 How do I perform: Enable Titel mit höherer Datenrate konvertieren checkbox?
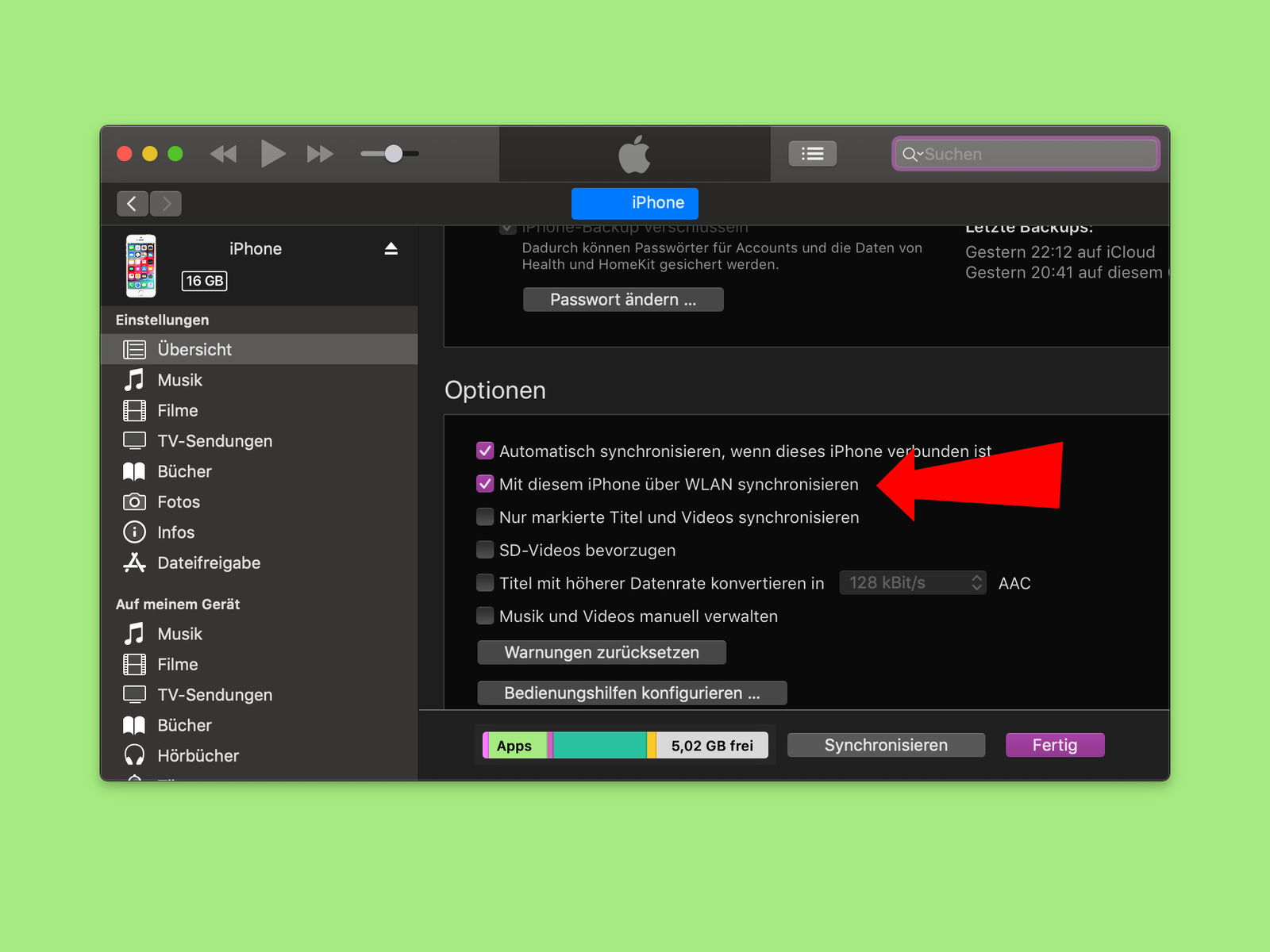[485, 583]
